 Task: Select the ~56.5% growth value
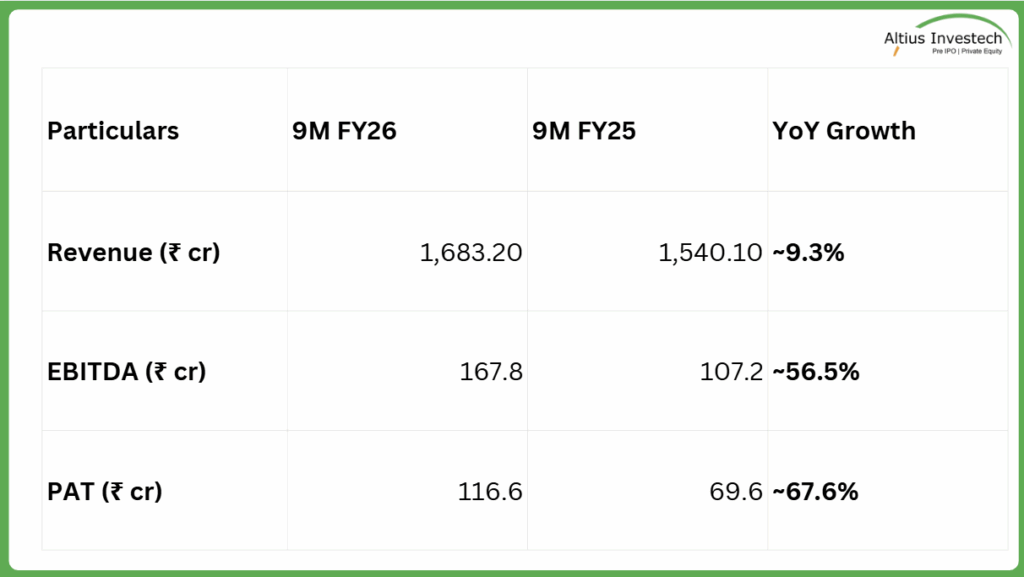(815, 373)
